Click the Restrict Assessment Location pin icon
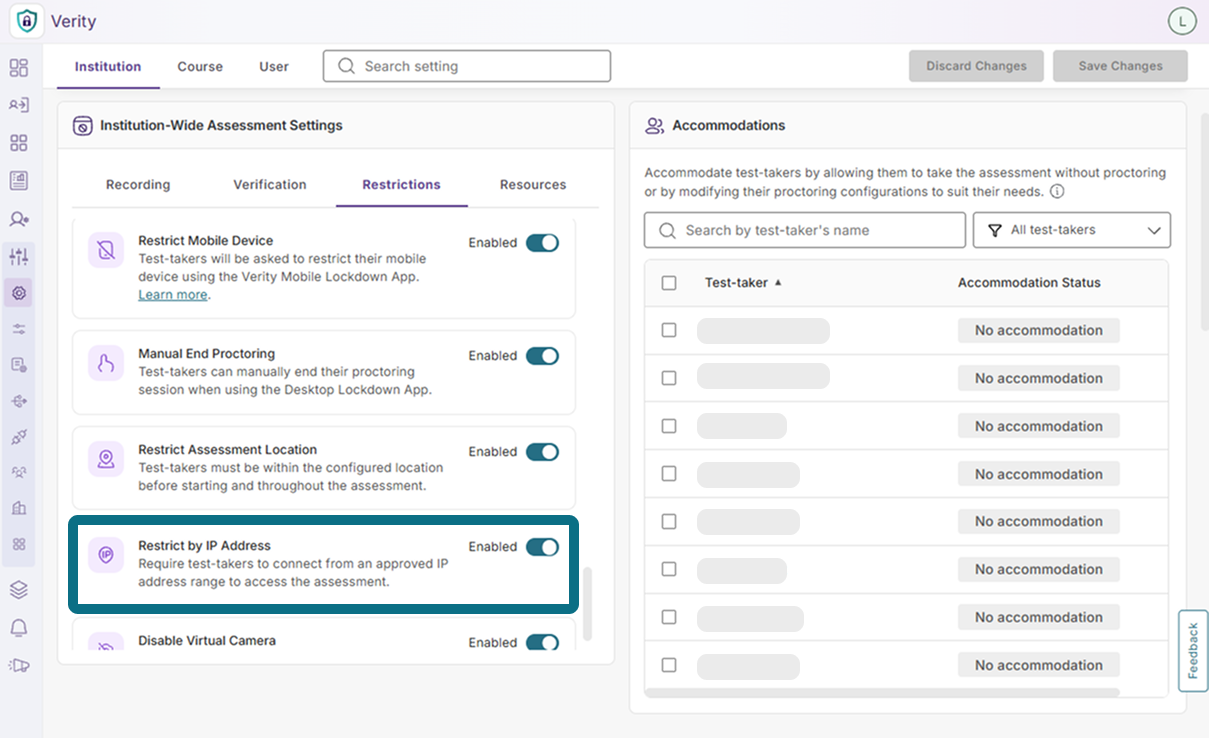Screen dimensions: 1209x738 point(106,459)
